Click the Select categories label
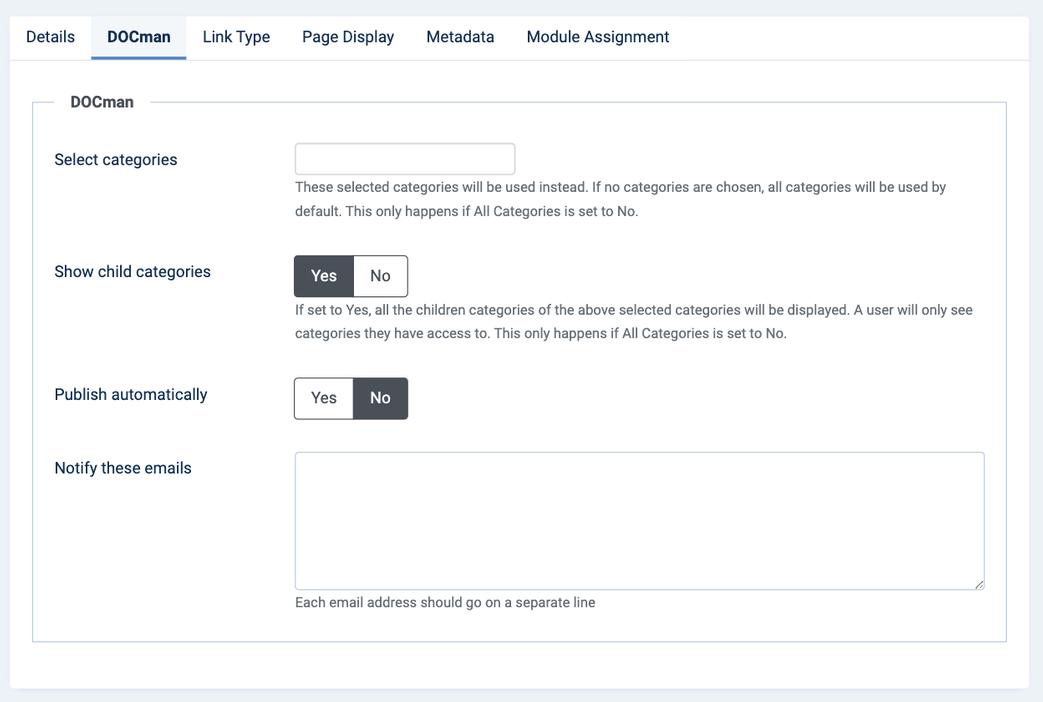1043x702 pixels. click(116, 160)
